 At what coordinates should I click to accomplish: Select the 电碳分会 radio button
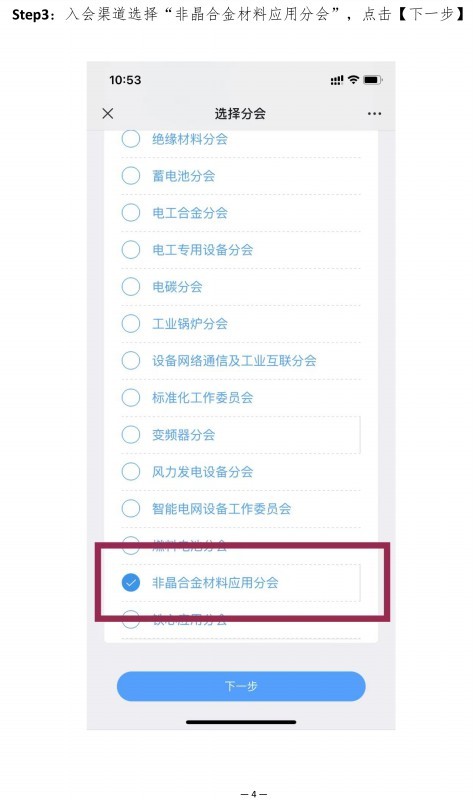coord(131,286)
